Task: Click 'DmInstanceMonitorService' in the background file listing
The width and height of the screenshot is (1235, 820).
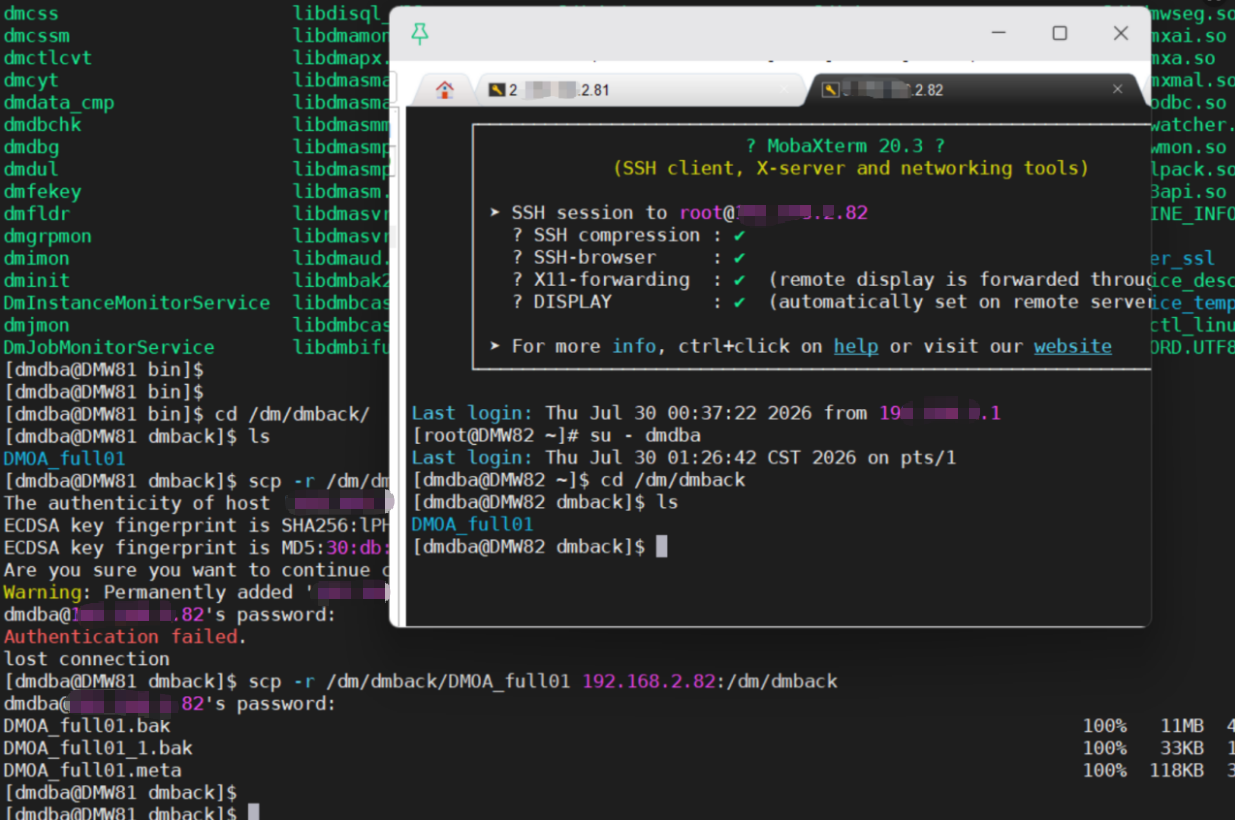Action: click(x=136, y=302)
